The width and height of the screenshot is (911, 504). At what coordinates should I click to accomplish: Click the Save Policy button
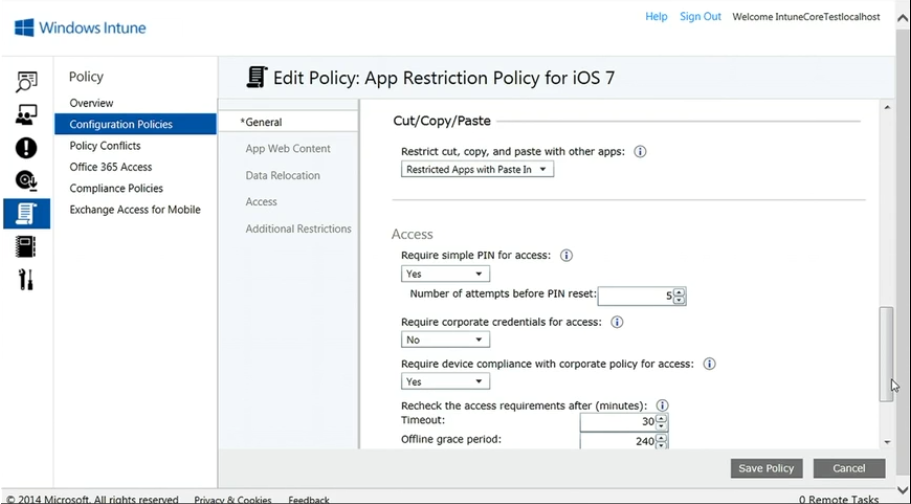tap(766, 468)
